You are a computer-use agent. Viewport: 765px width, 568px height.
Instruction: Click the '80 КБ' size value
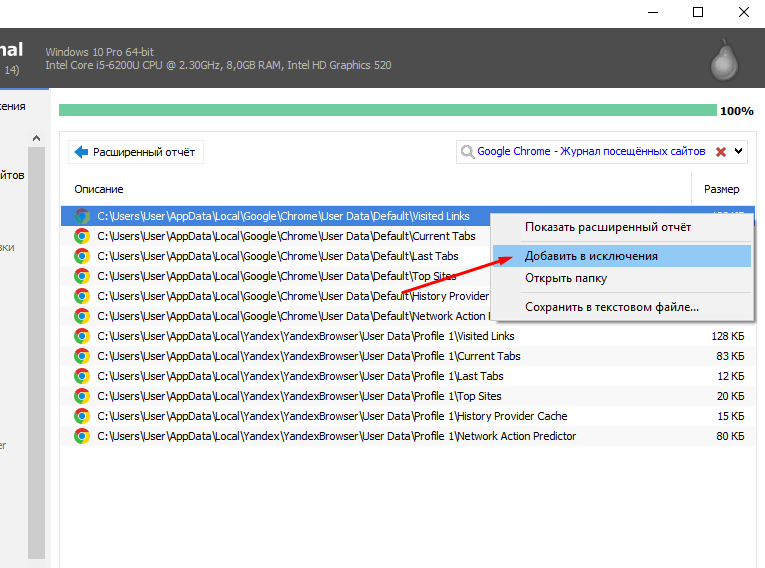click(x=730, y=436)
